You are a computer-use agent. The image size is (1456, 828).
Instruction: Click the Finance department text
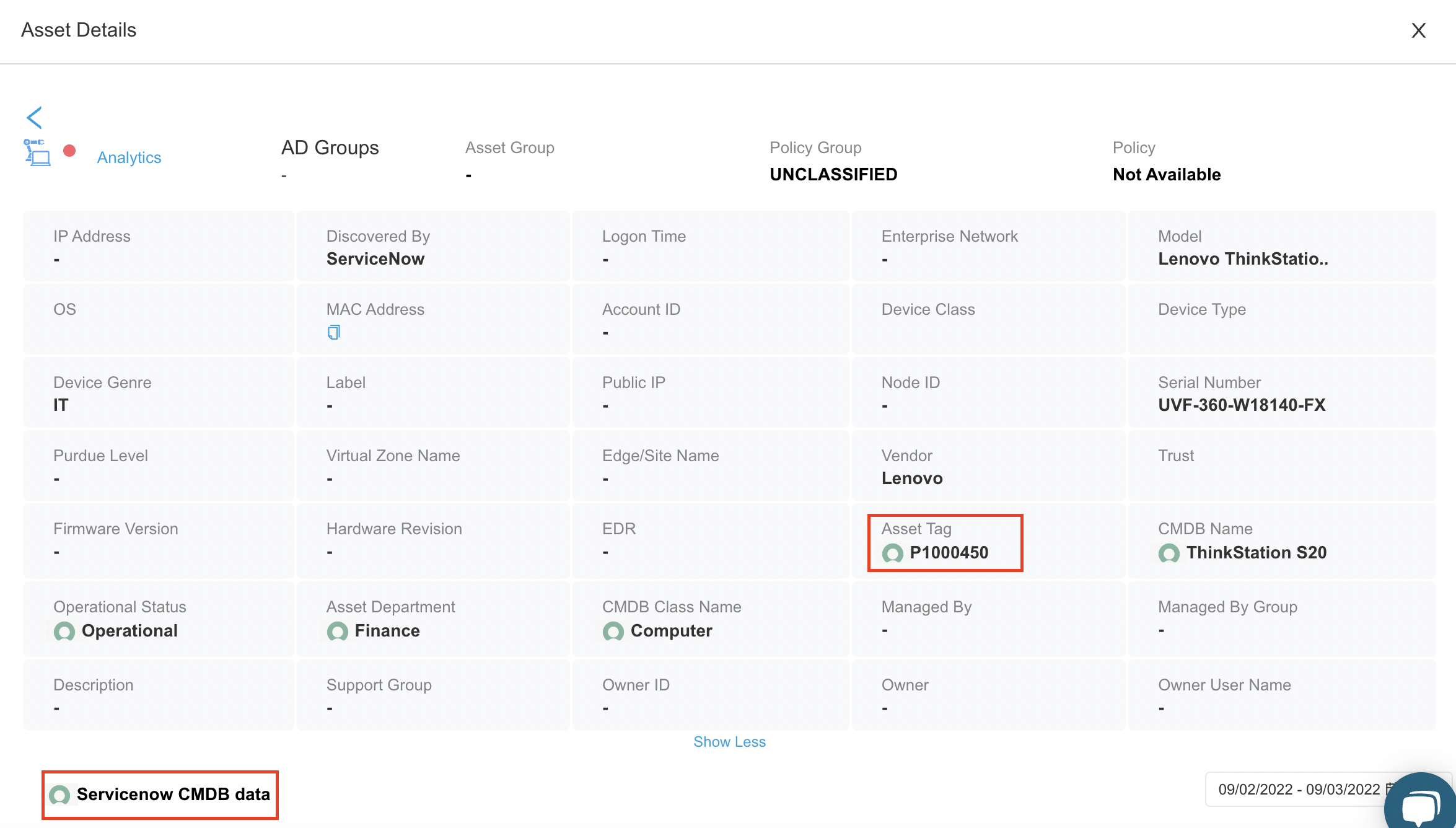pos(387,631)
